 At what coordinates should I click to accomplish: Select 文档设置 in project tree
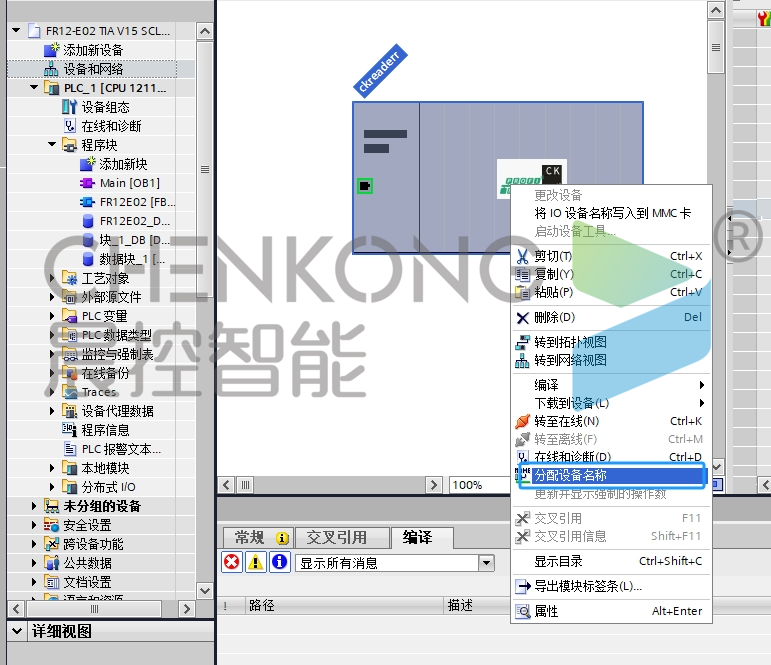[87, 582]
